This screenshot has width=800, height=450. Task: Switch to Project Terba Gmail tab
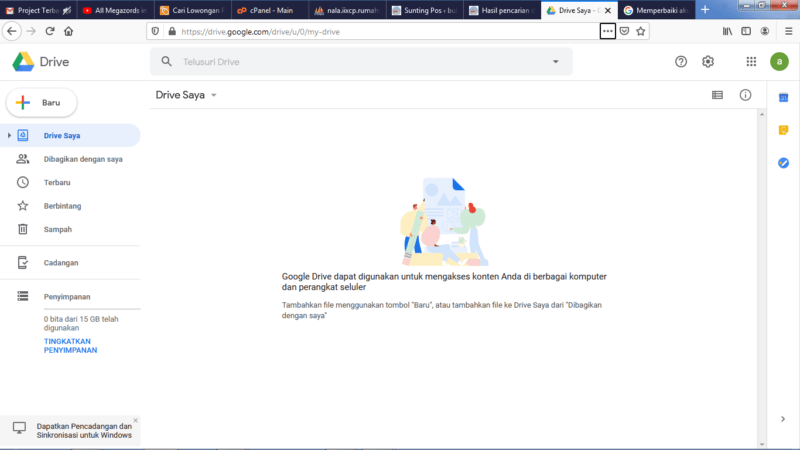tap(39, 10)
